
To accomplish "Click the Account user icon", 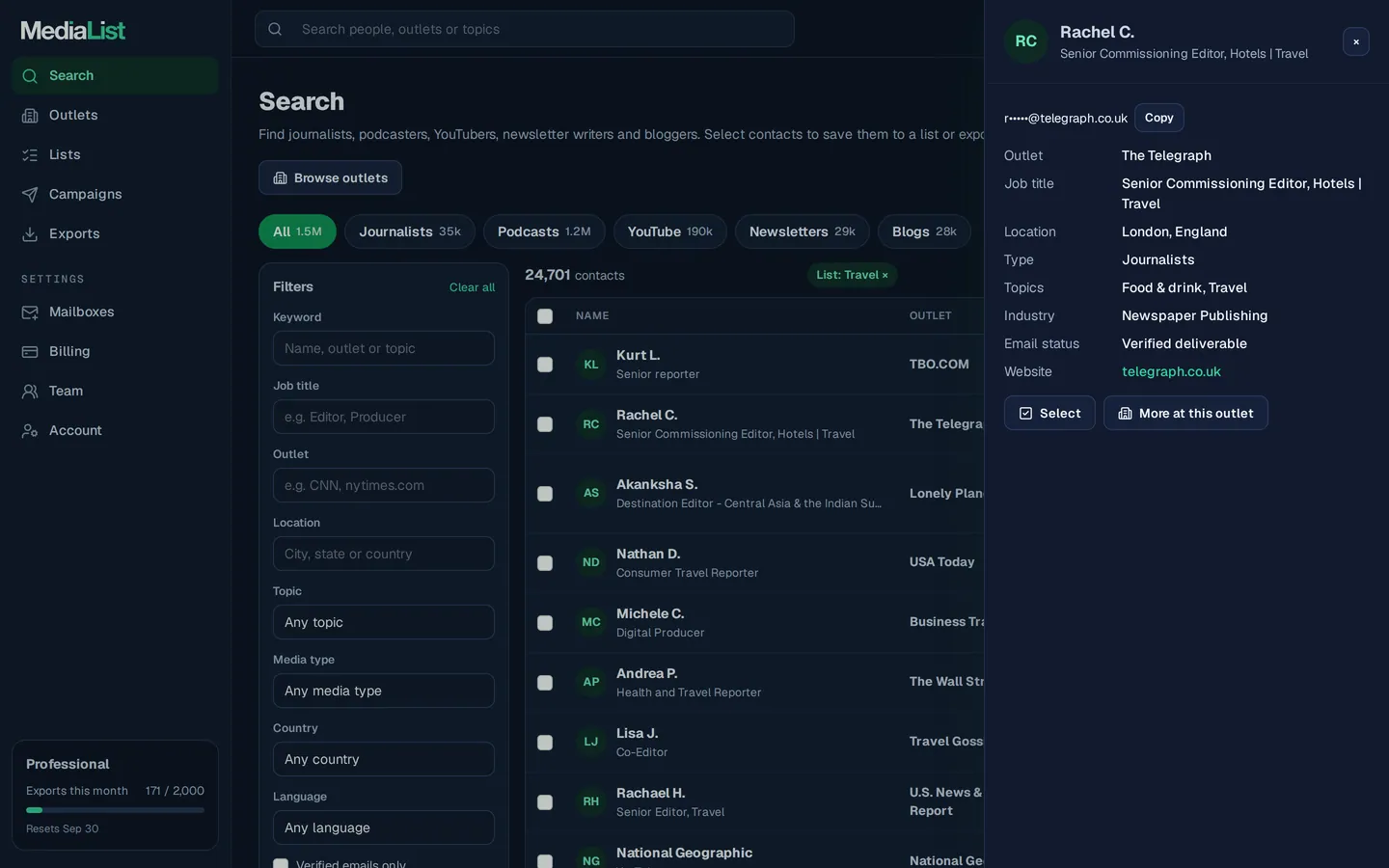I will coord(30,430).
